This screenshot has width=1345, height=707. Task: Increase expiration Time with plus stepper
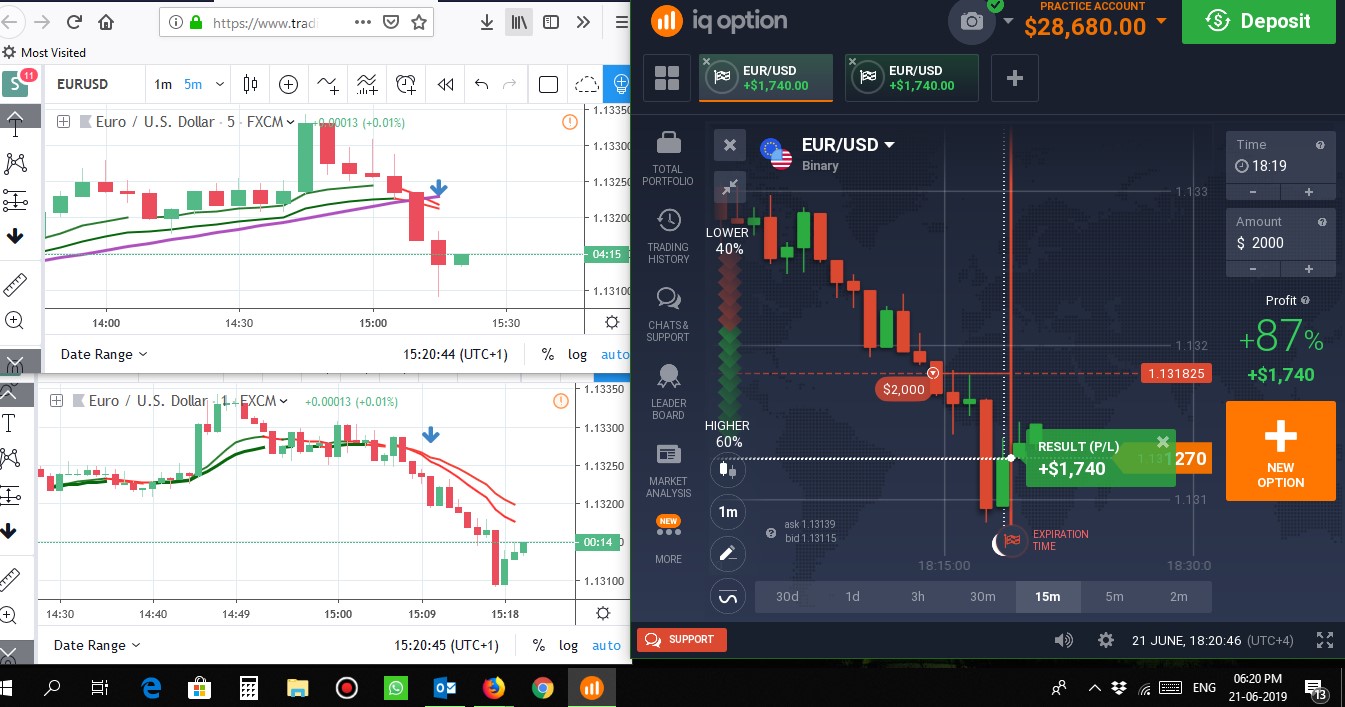(x=1308, y=192)
